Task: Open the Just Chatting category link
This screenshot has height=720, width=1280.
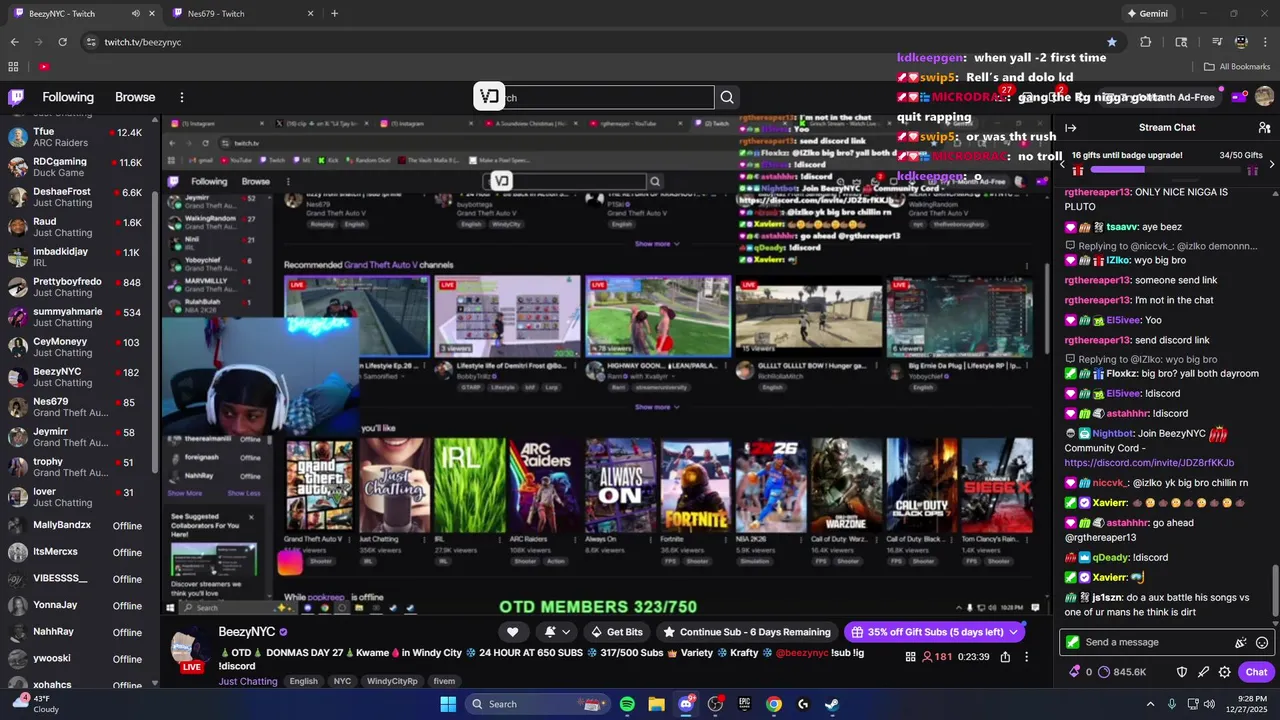Action: [248, 681]
